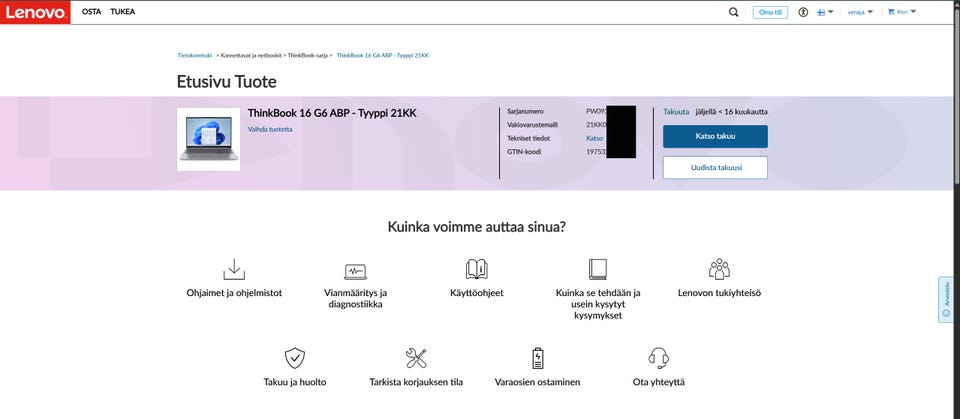Open Ohjaimet ja ohjelmistot download icon

click(234, 270)
